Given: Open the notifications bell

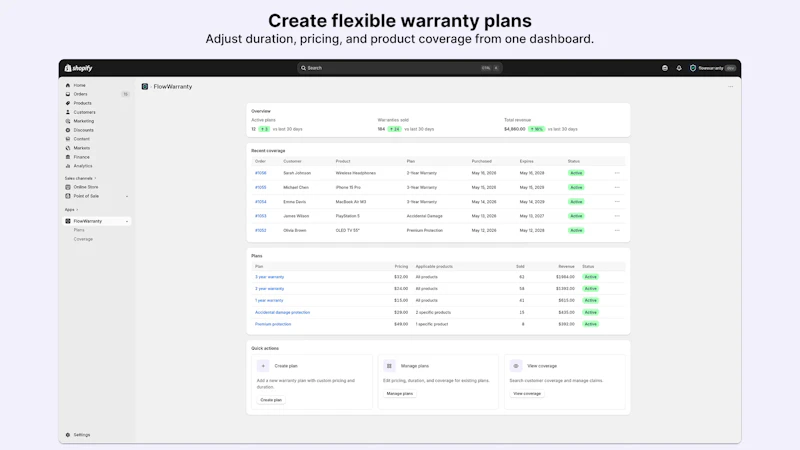Looking at the screenshot, I should click(679, 68).
